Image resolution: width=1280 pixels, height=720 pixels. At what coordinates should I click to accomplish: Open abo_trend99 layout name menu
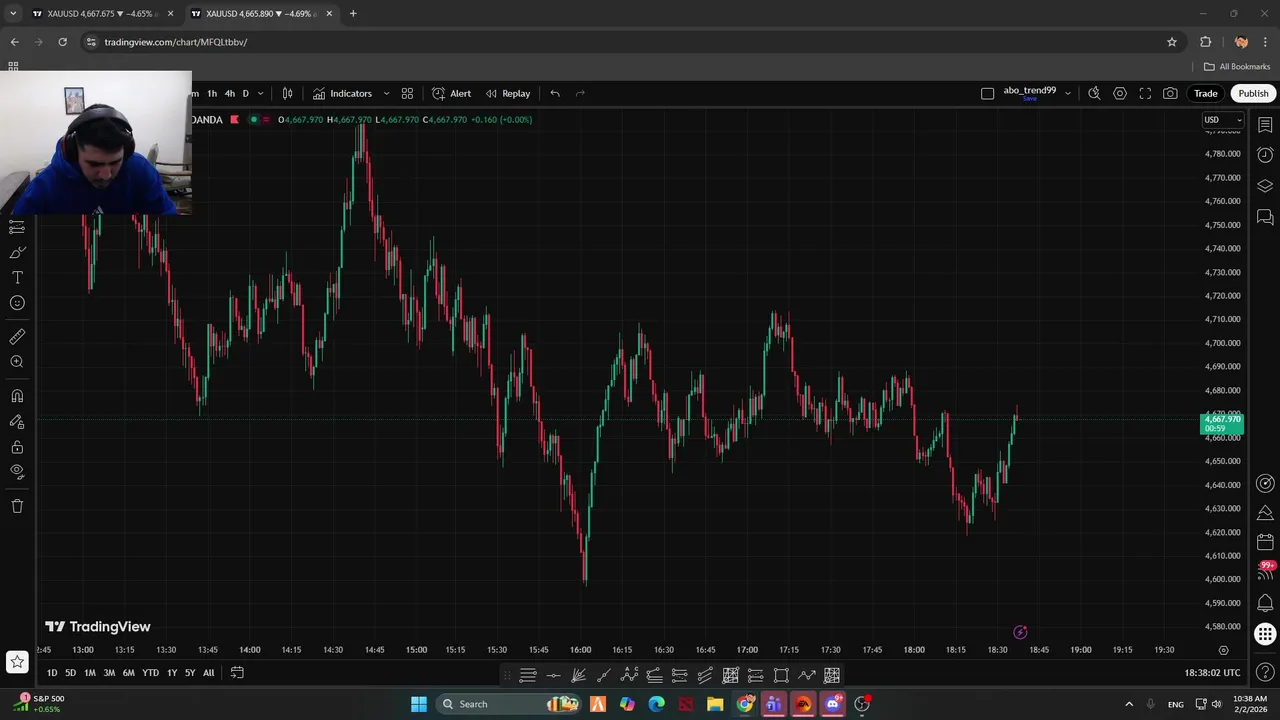pos(1030,92)
